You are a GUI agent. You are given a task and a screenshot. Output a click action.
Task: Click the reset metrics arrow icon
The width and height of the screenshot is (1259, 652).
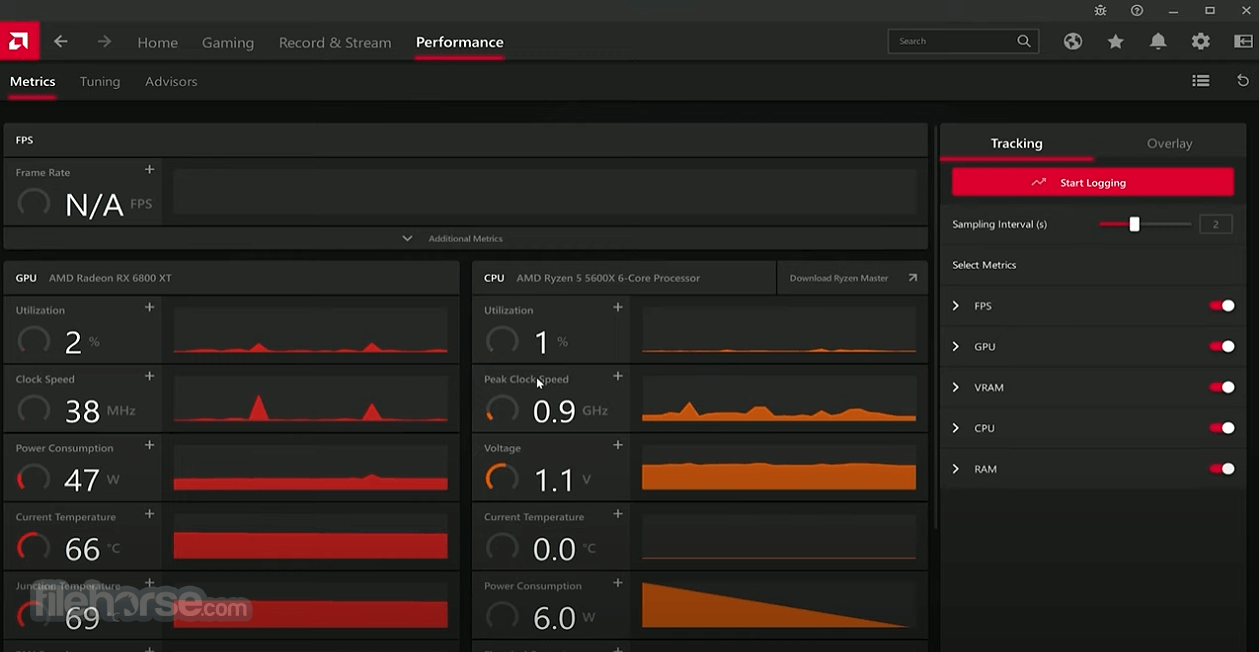(1243, 81)
